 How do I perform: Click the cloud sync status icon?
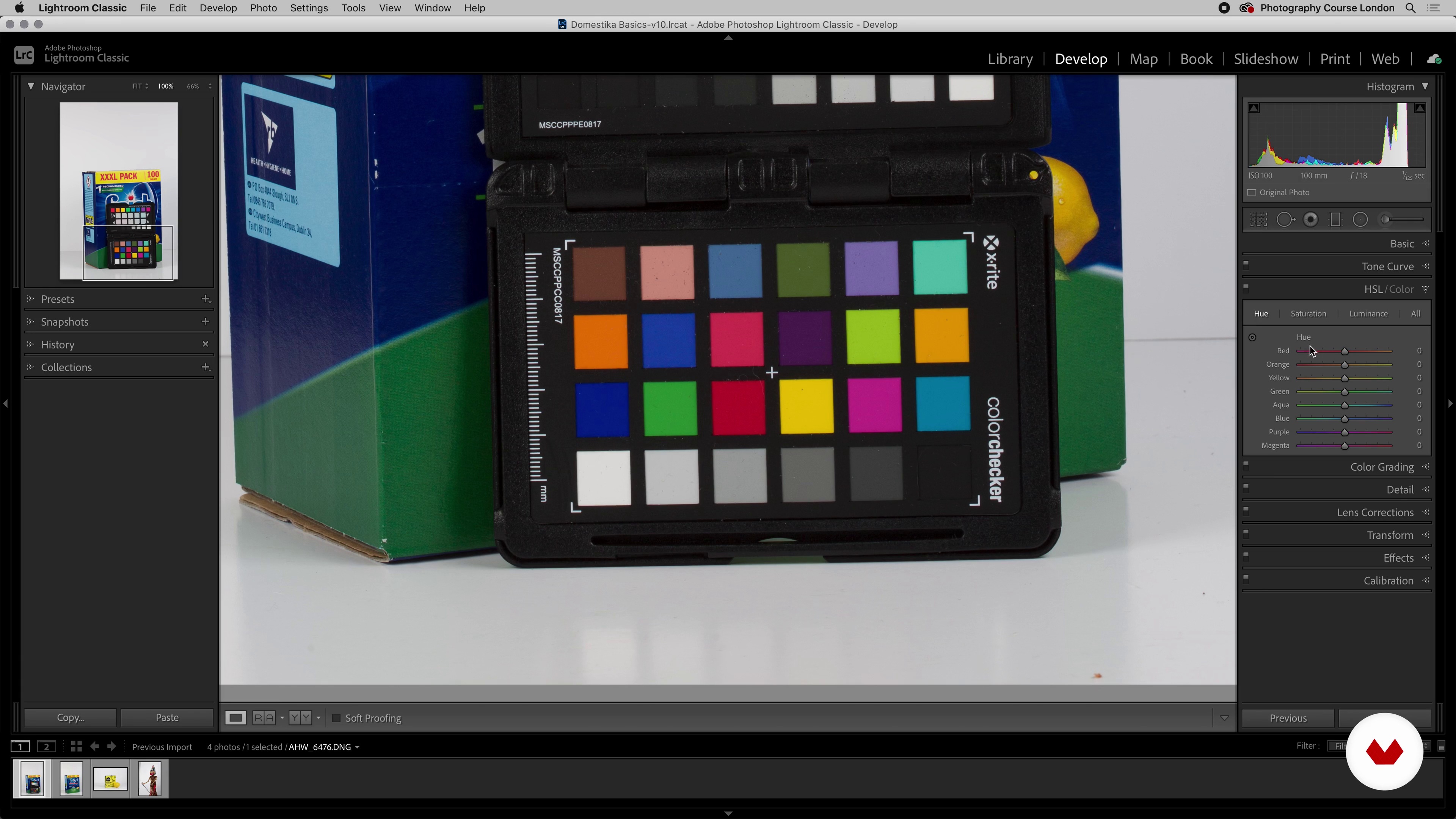[1434, 60]
